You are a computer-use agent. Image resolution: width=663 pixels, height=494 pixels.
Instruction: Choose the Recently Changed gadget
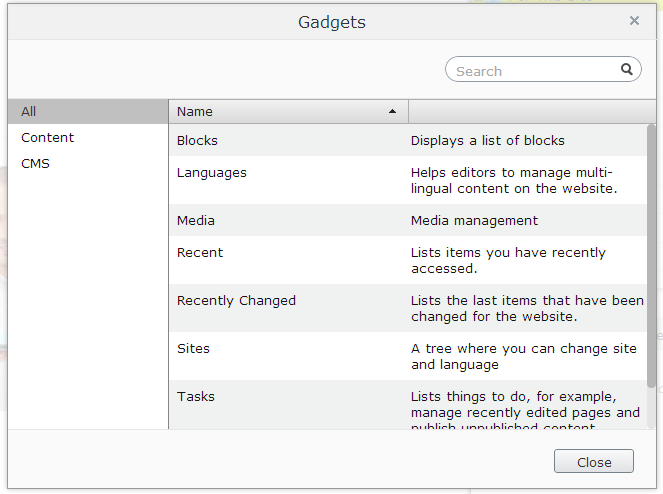point(237,300)
